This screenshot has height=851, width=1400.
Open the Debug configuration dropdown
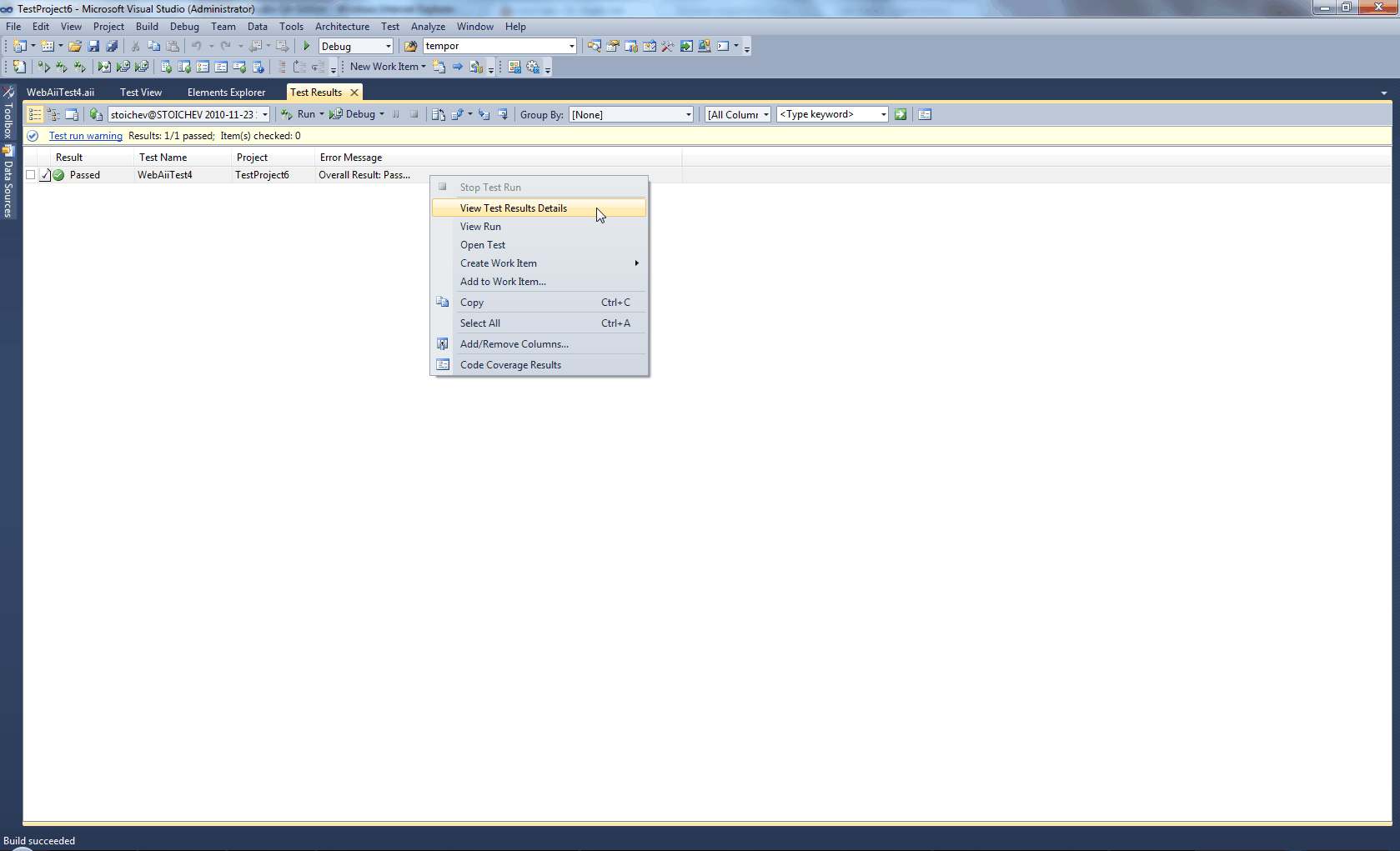pos(389,47)
